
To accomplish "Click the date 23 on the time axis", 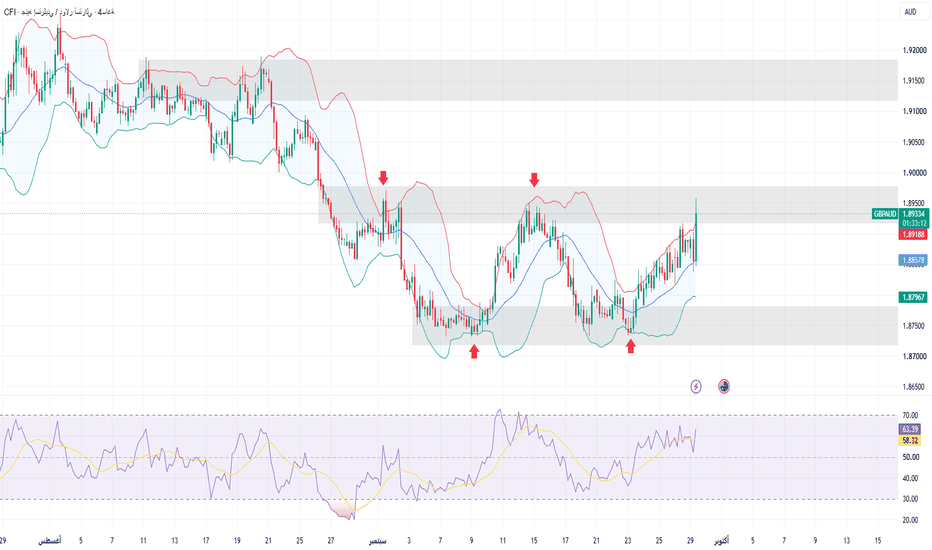I will 628,541.
